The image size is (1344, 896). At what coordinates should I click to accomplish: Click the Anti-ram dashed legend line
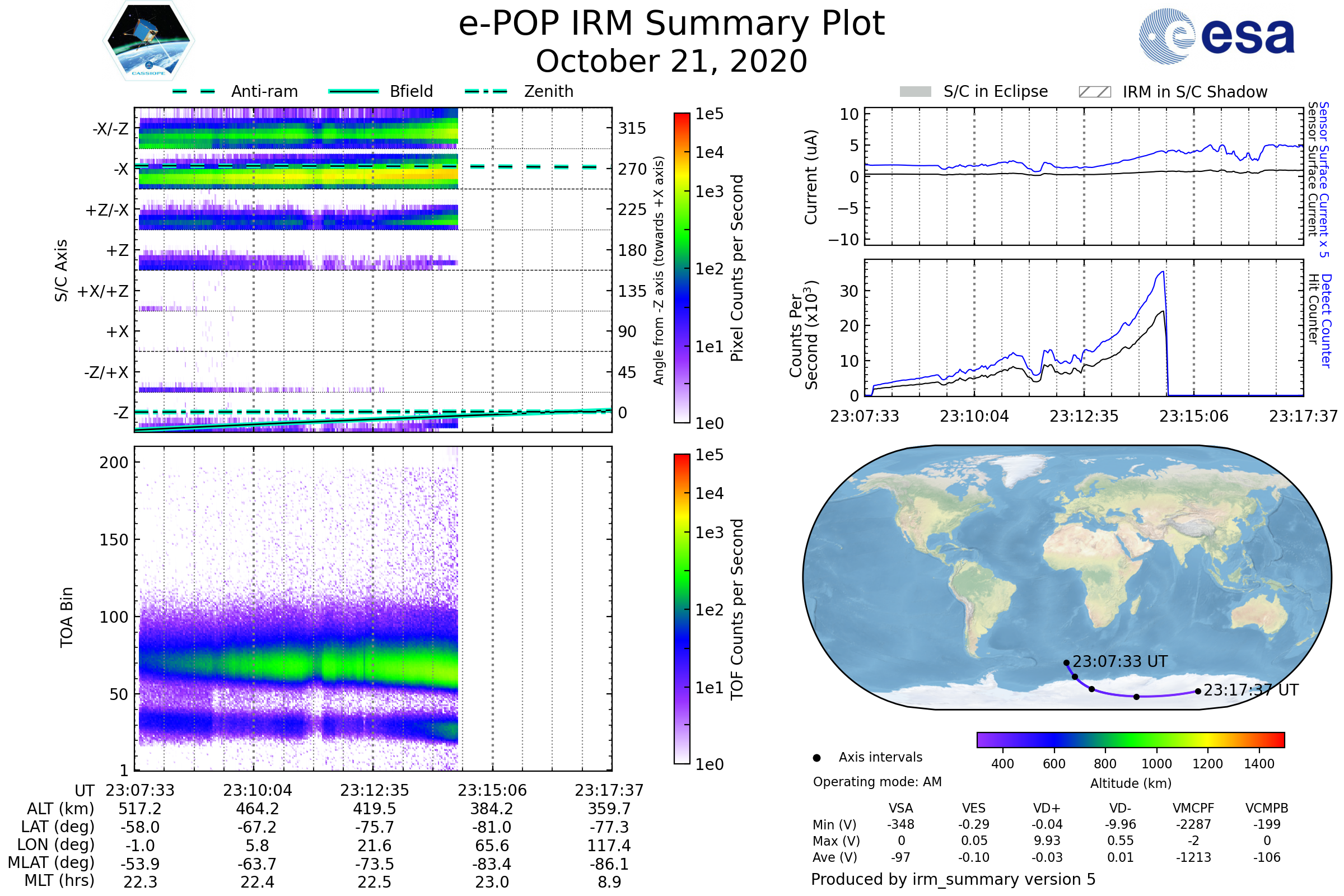194,91
